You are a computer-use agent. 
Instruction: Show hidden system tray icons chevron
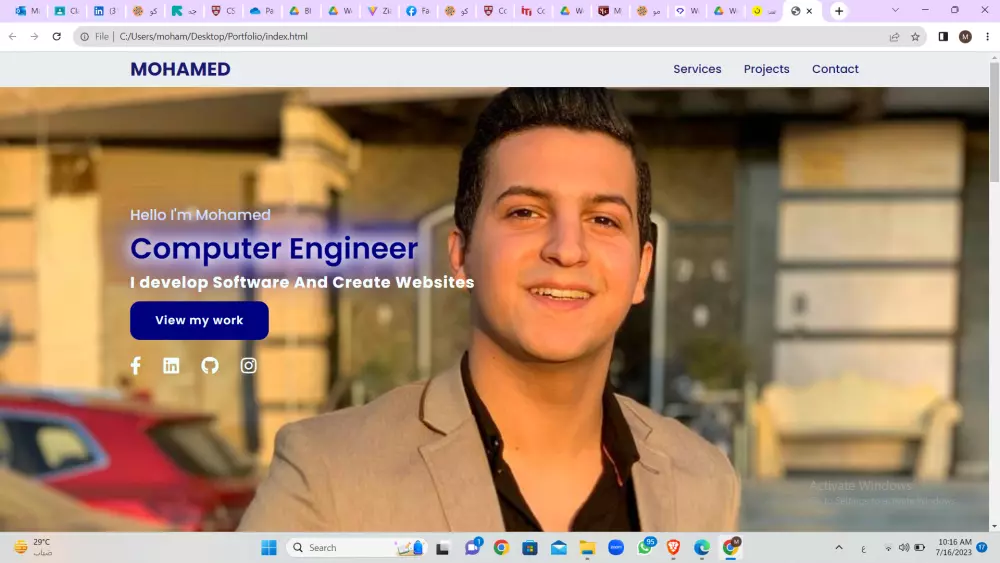tap(839, 548)
